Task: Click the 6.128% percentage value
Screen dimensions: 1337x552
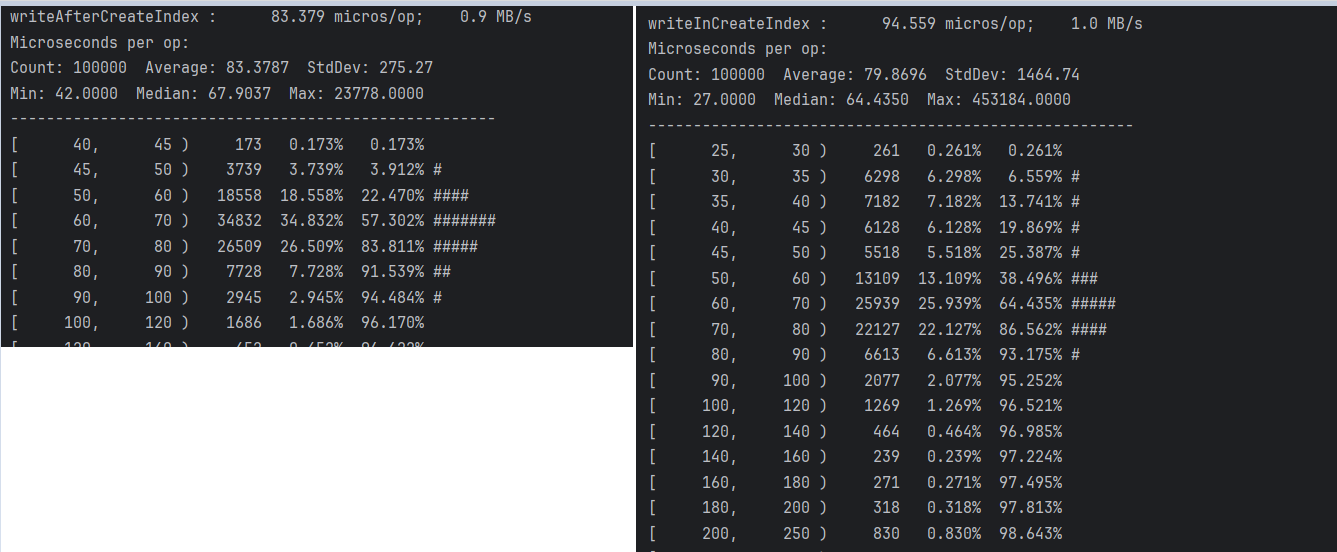Action: click(x=954, y=228)
